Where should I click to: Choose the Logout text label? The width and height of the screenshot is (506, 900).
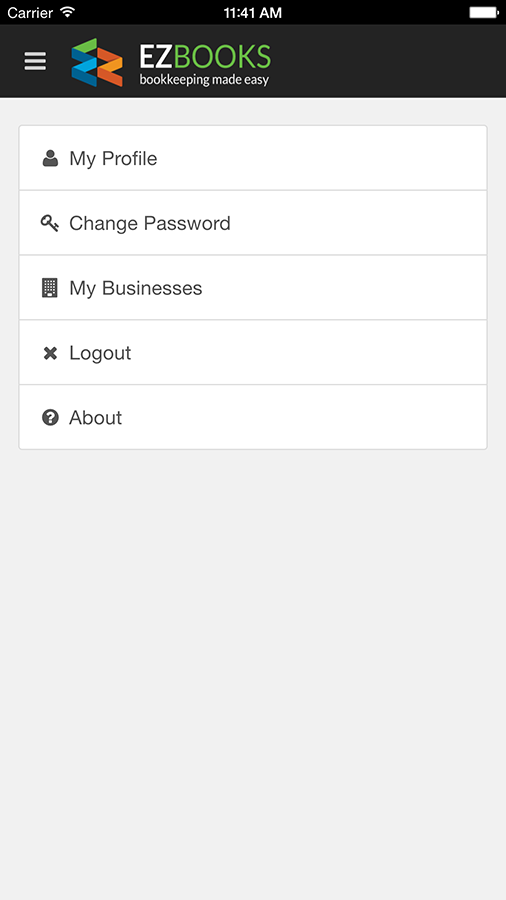click(100, 353)
